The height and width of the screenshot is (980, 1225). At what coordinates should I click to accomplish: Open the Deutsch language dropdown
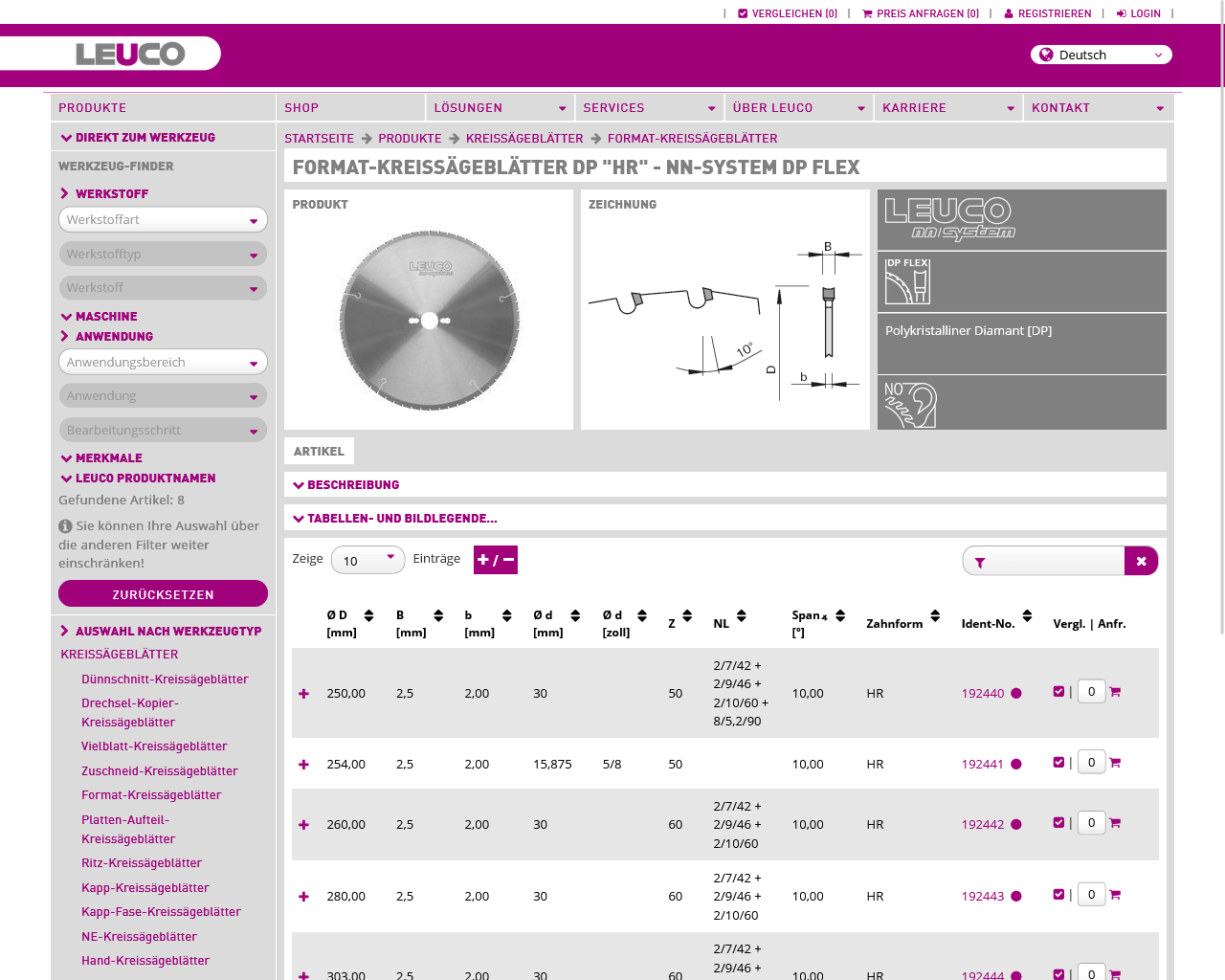pyautogui.click(x=1102, y=55)
